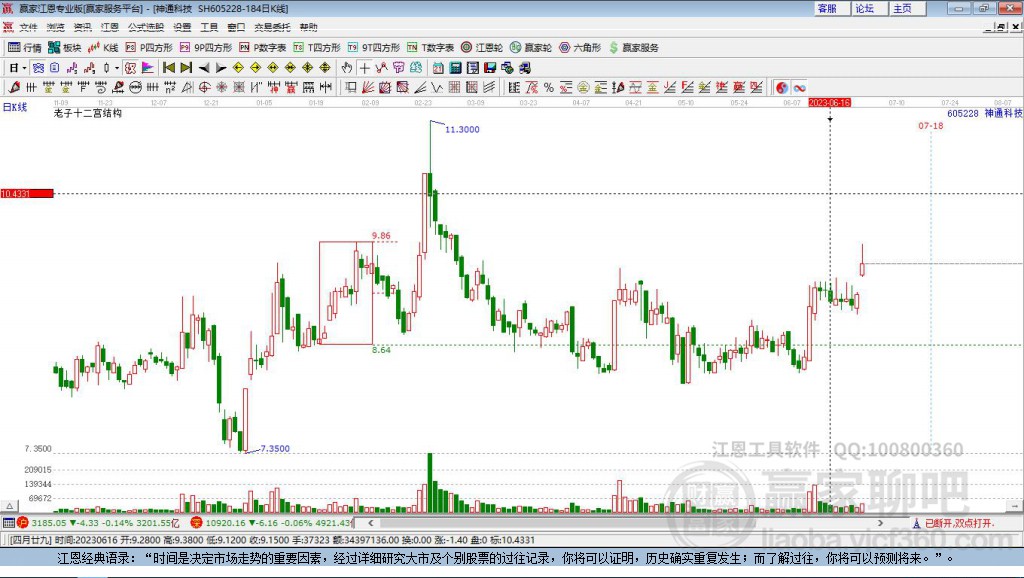The width and height of the screenshot is (1024, 578).
Task: Click the up-triangle expander beside volume pane
Action: pos(9,506)
